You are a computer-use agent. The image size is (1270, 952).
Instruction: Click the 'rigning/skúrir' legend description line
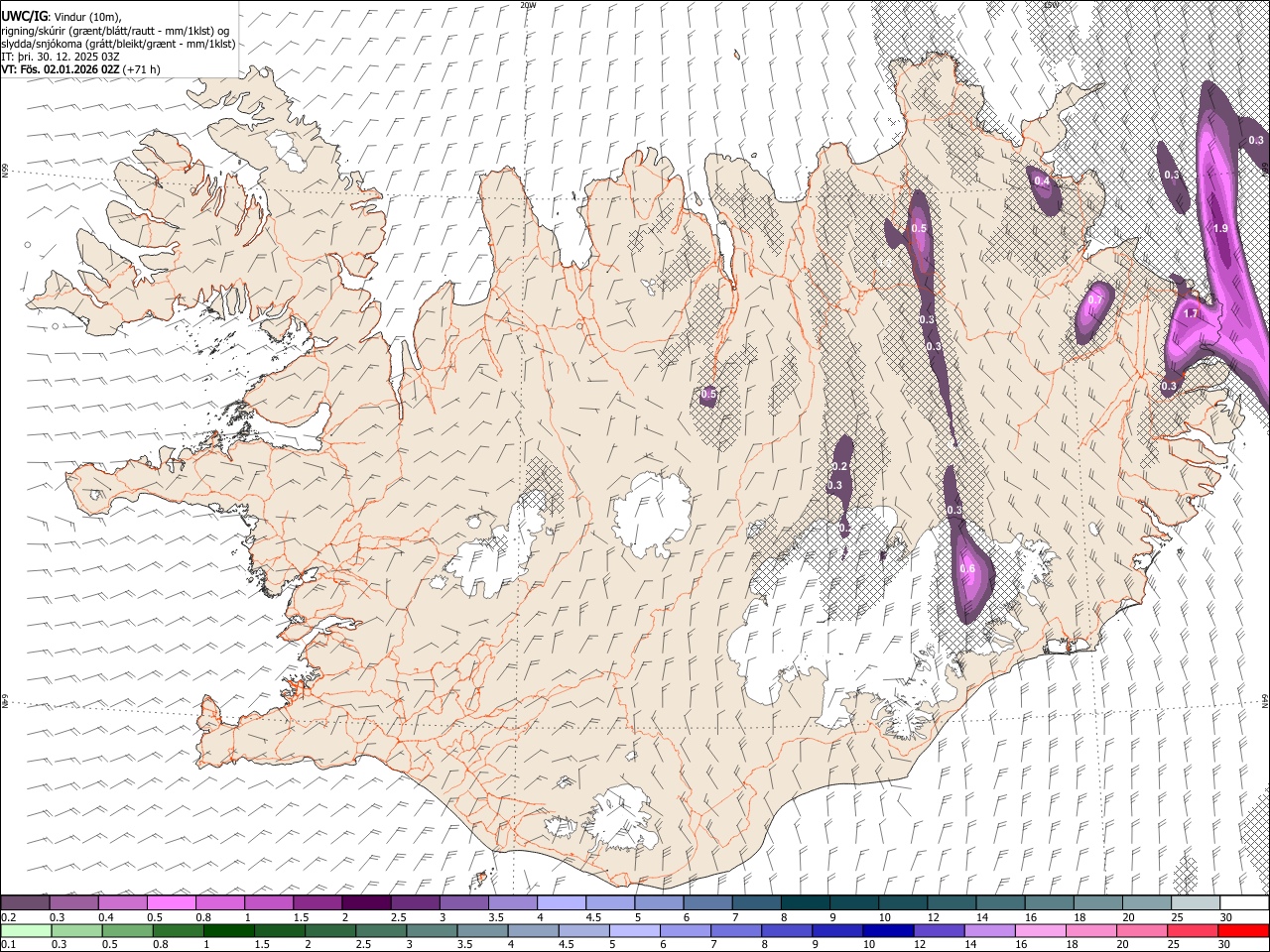115,31
